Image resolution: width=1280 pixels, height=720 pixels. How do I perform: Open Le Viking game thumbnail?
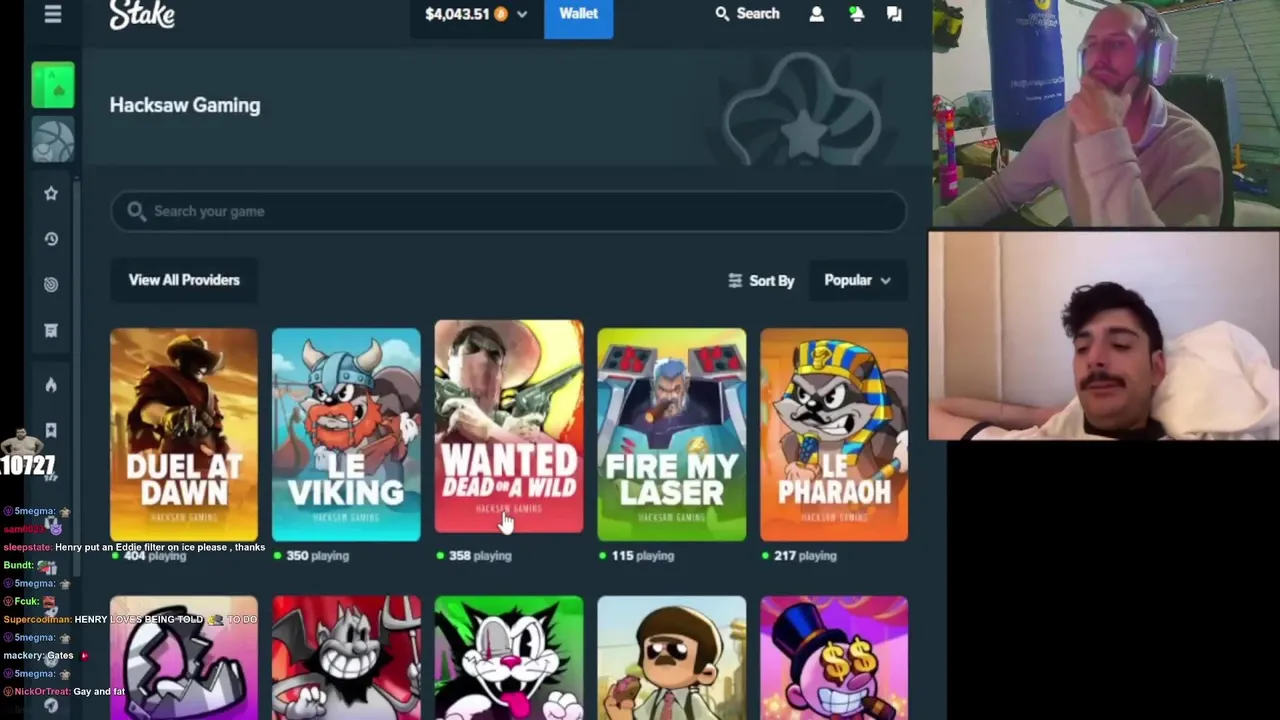[x=346, y=434]
